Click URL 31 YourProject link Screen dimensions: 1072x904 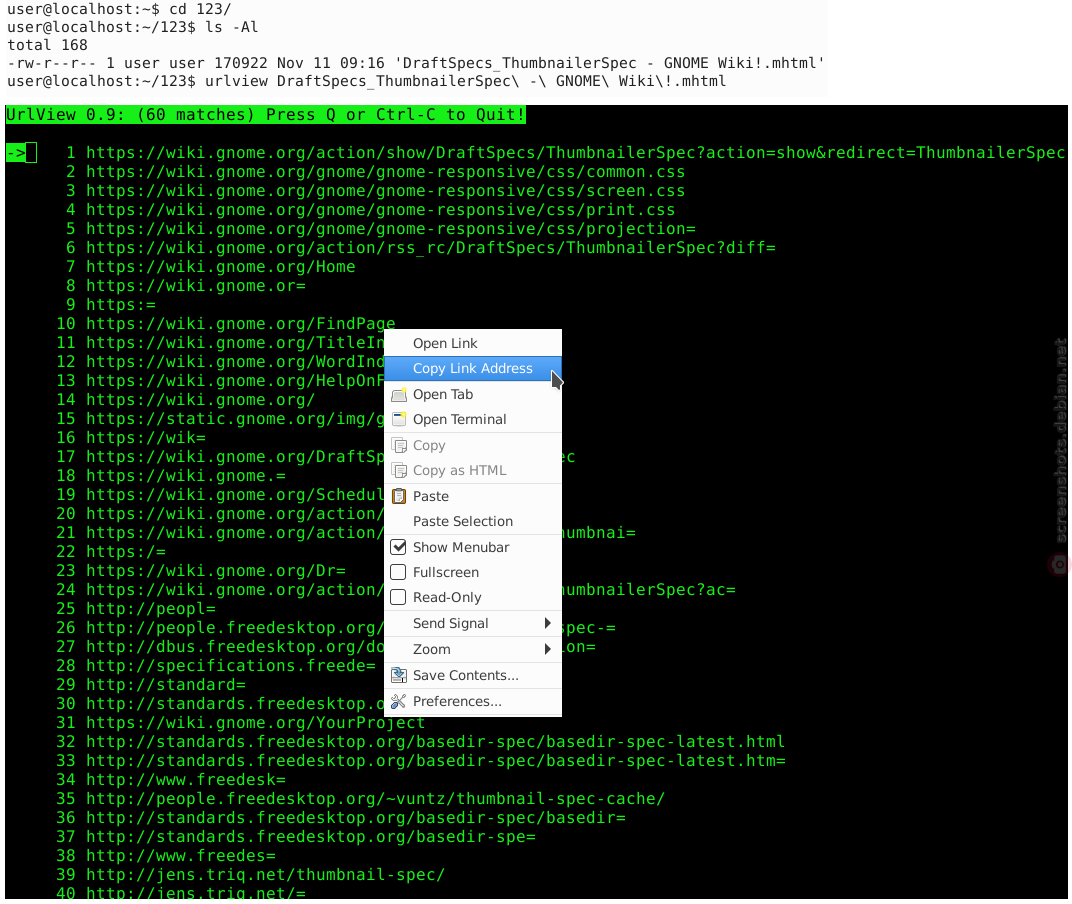255,723
